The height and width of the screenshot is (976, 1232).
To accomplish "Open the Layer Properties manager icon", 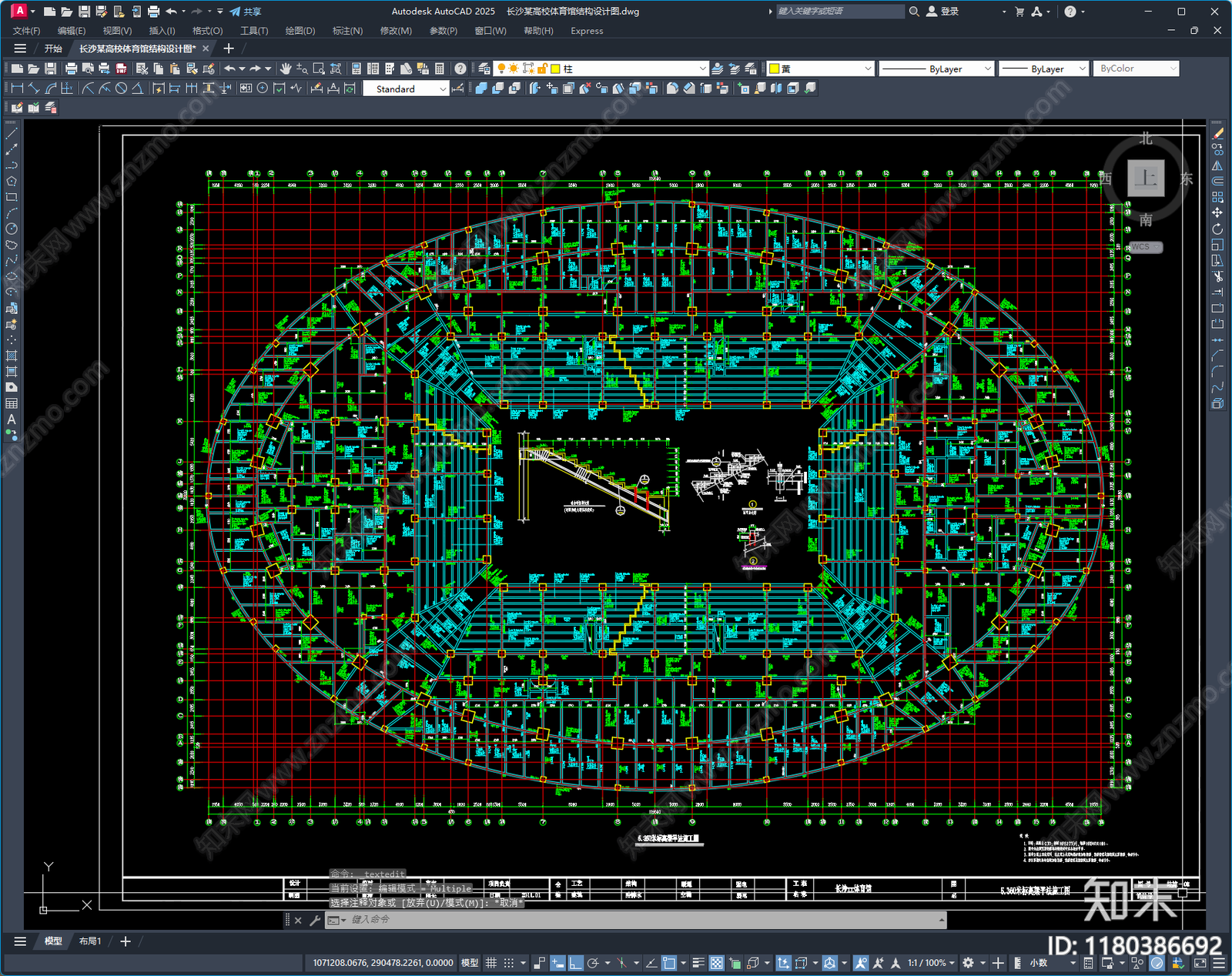I will 484,69.
